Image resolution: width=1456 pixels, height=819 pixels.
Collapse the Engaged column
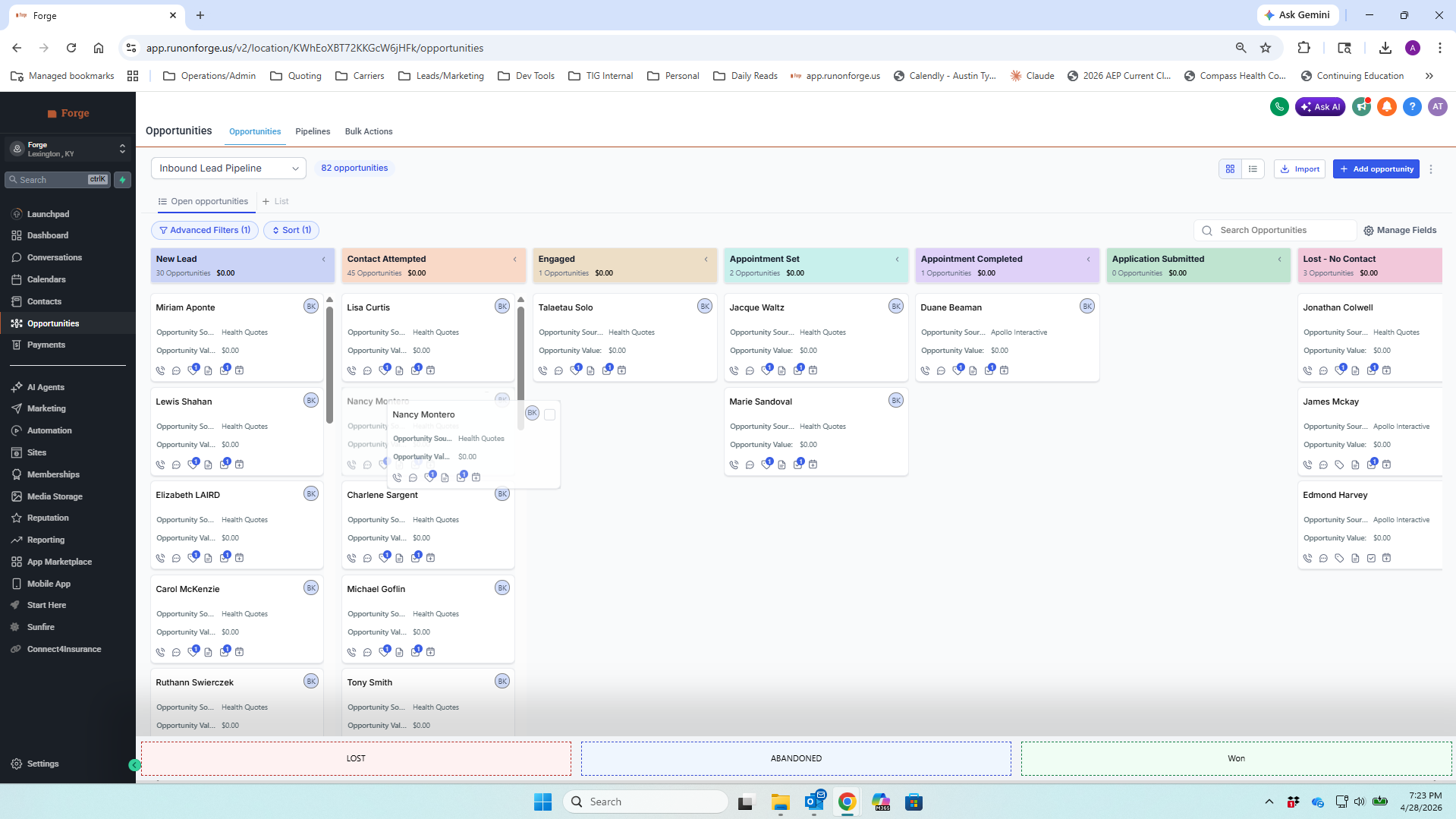tap(706, 260)
